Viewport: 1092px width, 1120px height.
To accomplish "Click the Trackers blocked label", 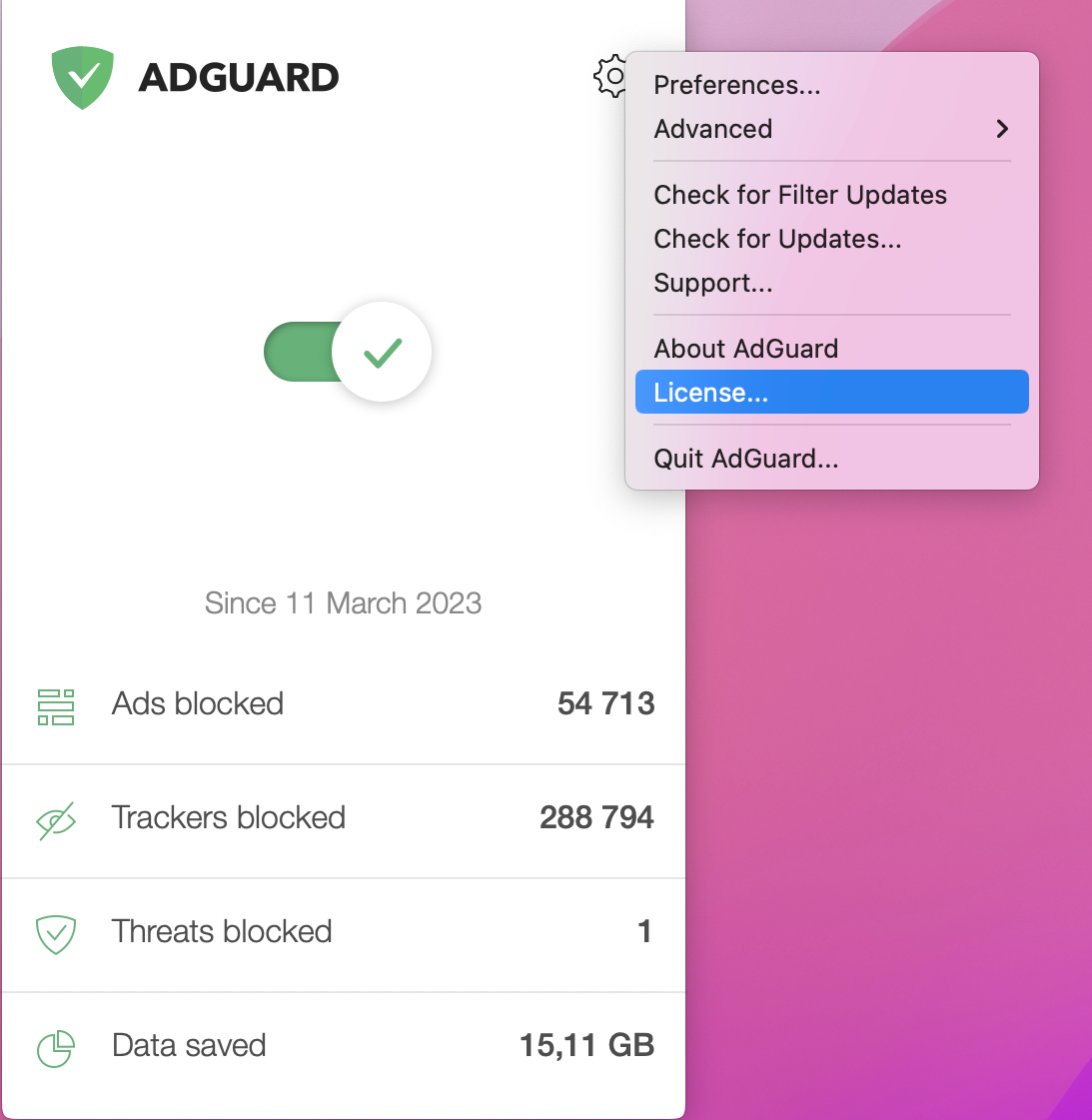I will [229, 817].
